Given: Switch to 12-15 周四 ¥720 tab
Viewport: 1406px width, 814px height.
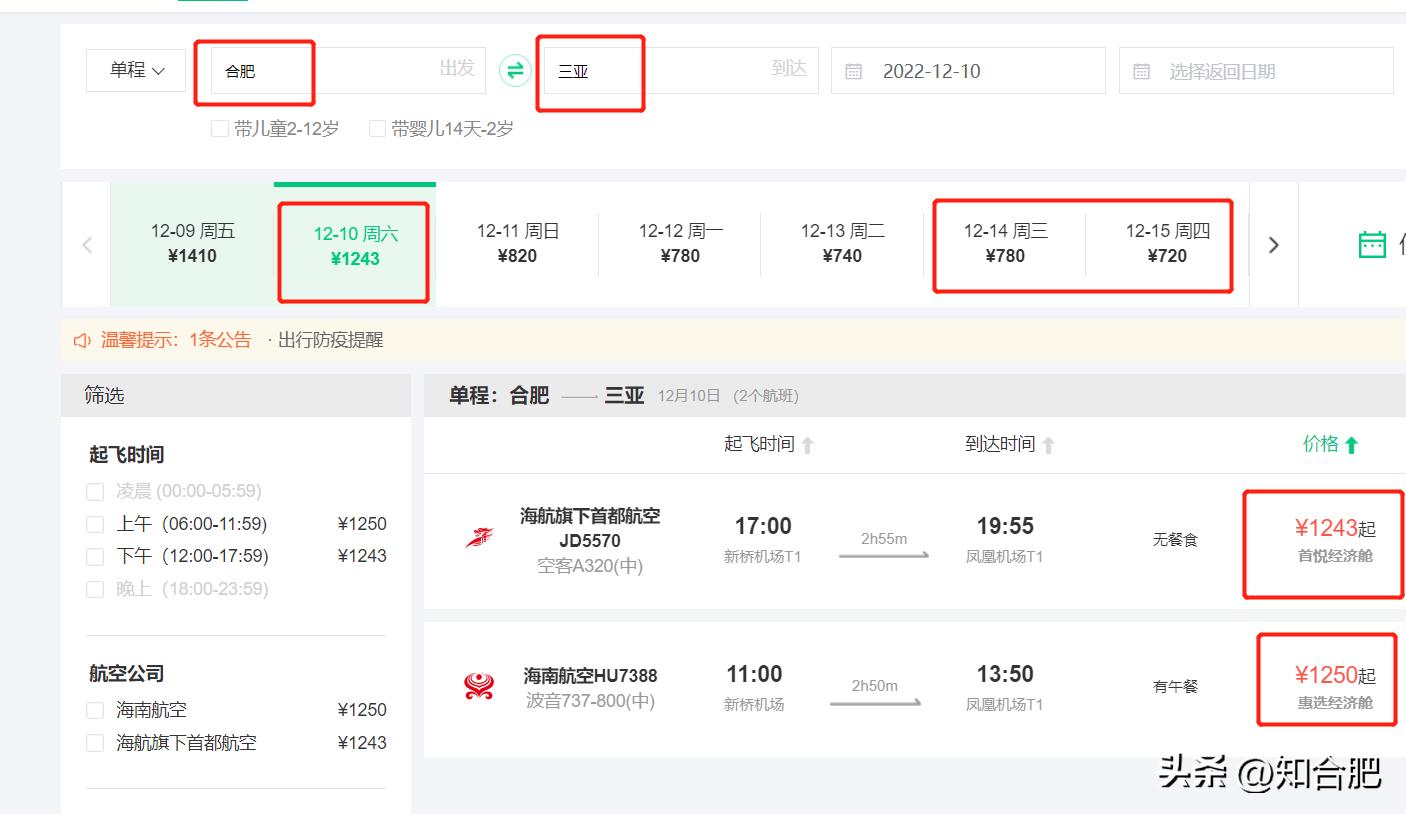Looking at the screenshot, I should pos(1167,243).
